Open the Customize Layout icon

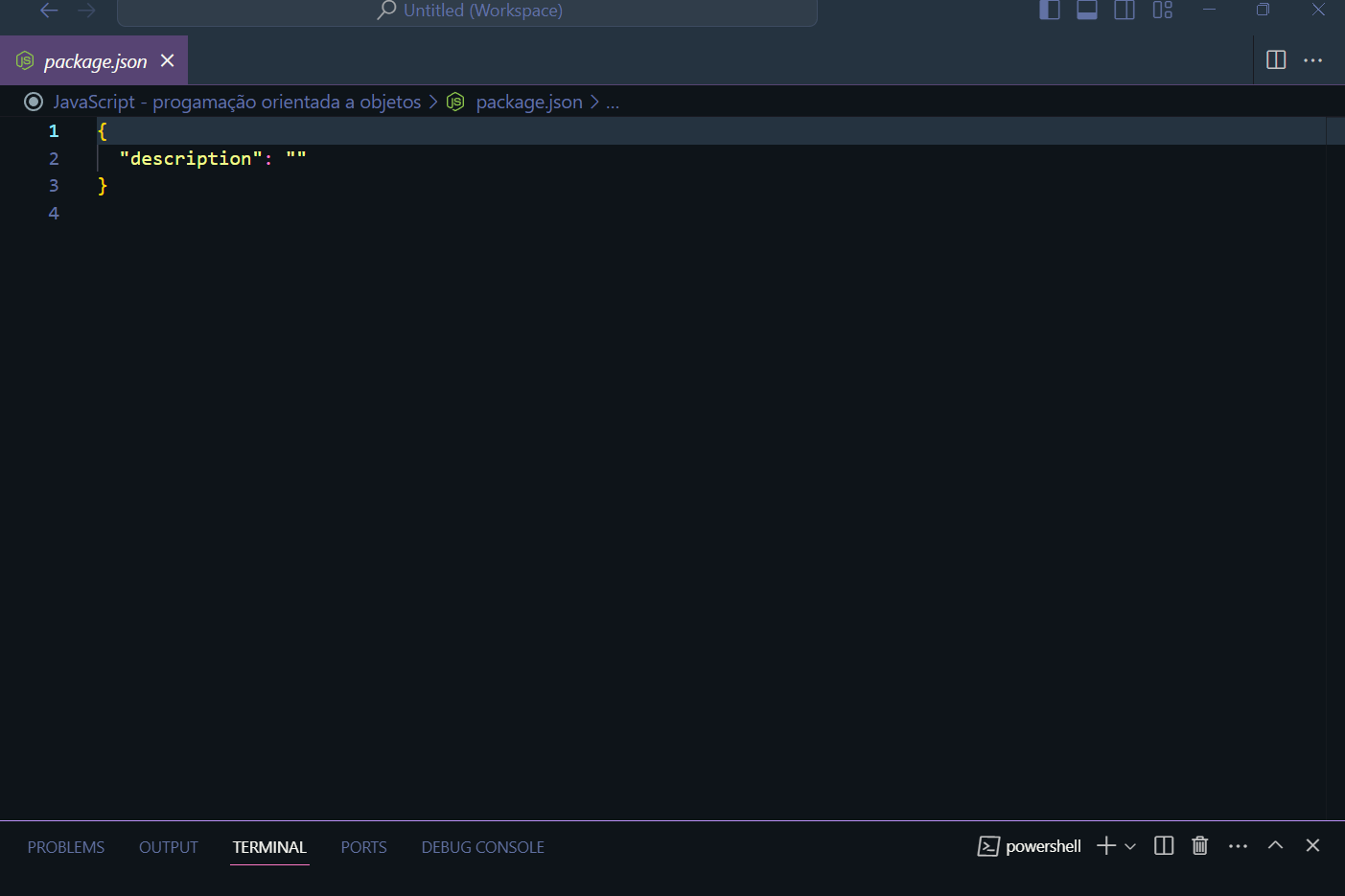pos(1163,11)
